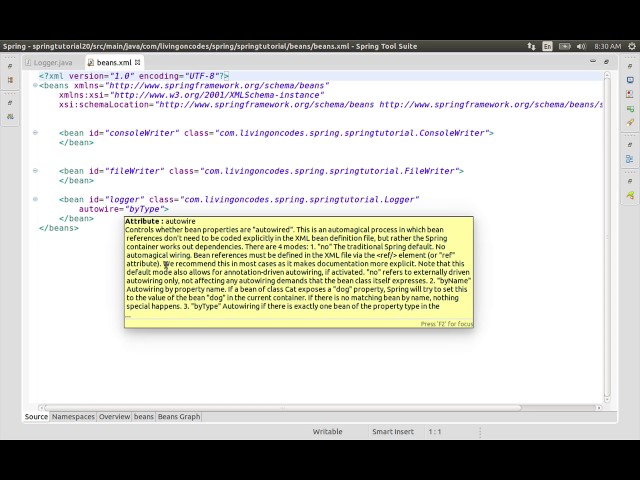Open the yellow pencil view icon in right trim
This screenshot has width=640, height=480.
point(630,122)
